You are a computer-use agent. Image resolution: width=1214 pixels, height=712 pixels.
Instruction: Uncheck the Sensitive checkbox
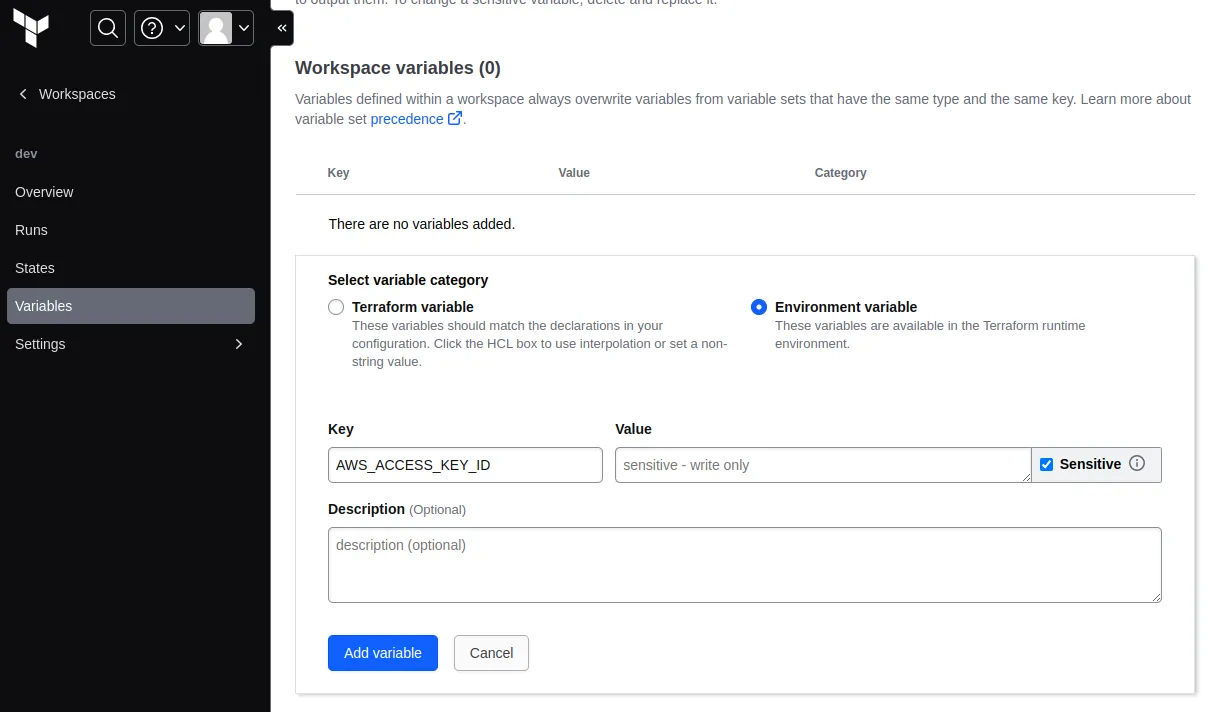click(x=1046, y=463)
